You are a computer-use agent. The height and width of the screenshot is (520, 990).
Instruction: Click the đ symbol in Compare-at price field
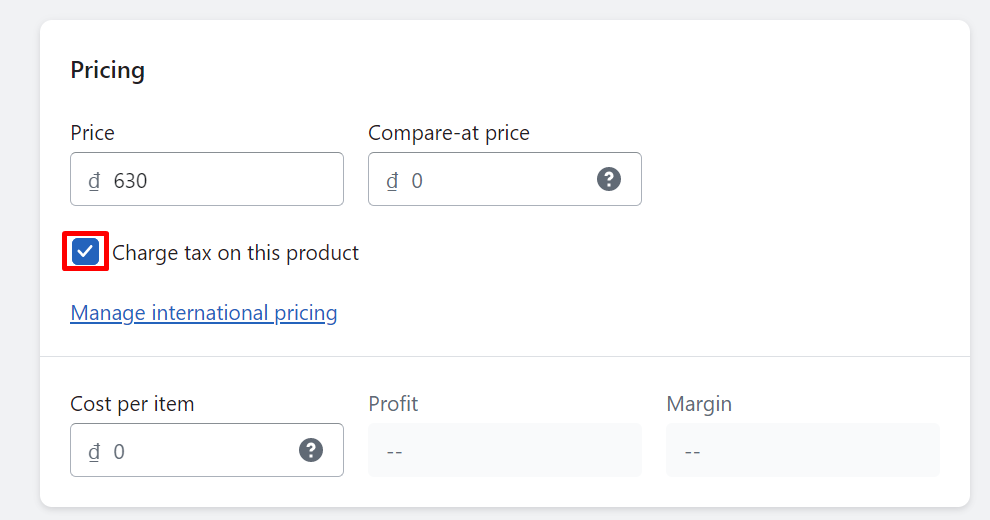[x=392, y=181]
